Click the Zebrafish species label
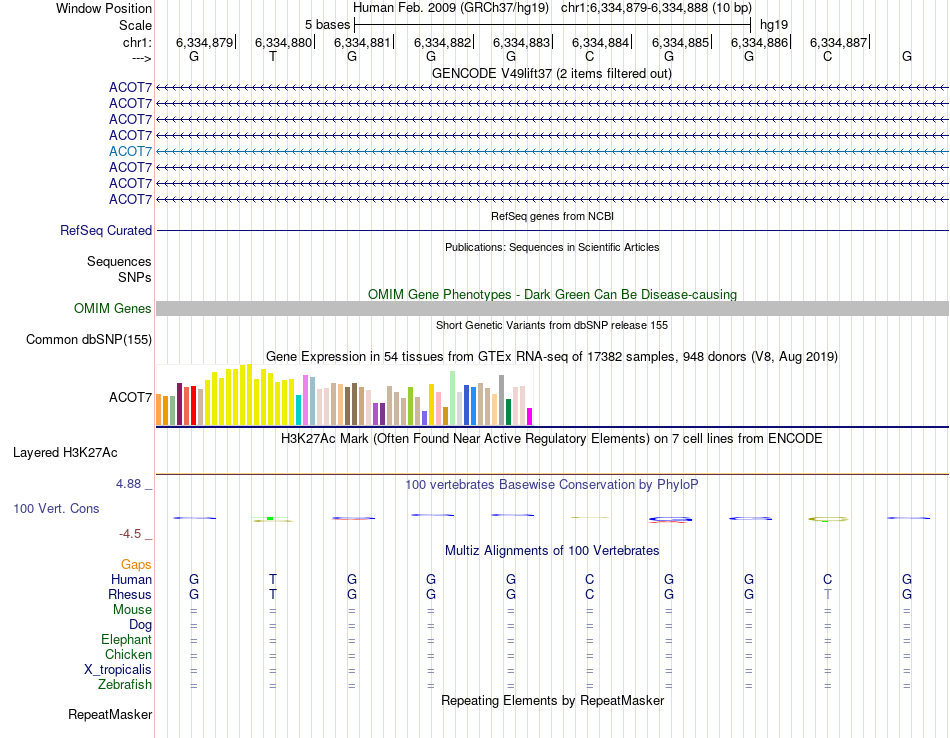Viewport: 950px width, 738px height. click(125, 685)
